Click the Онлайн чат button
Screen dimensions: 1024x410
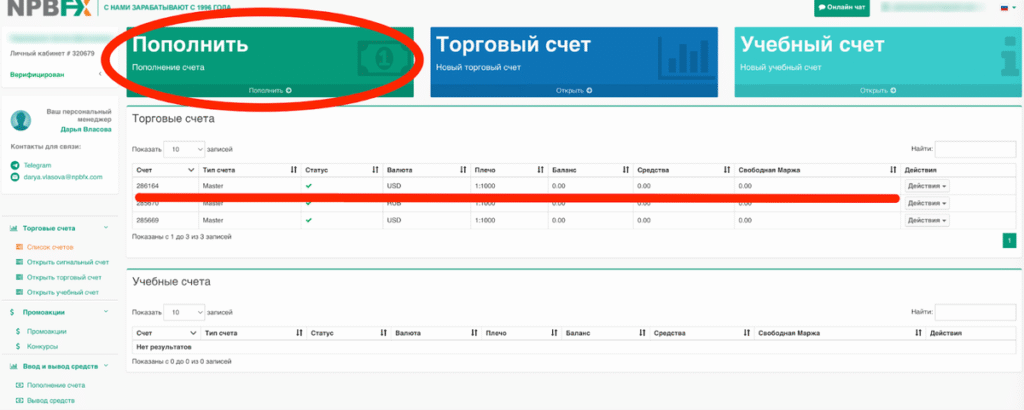coord(841,8)
